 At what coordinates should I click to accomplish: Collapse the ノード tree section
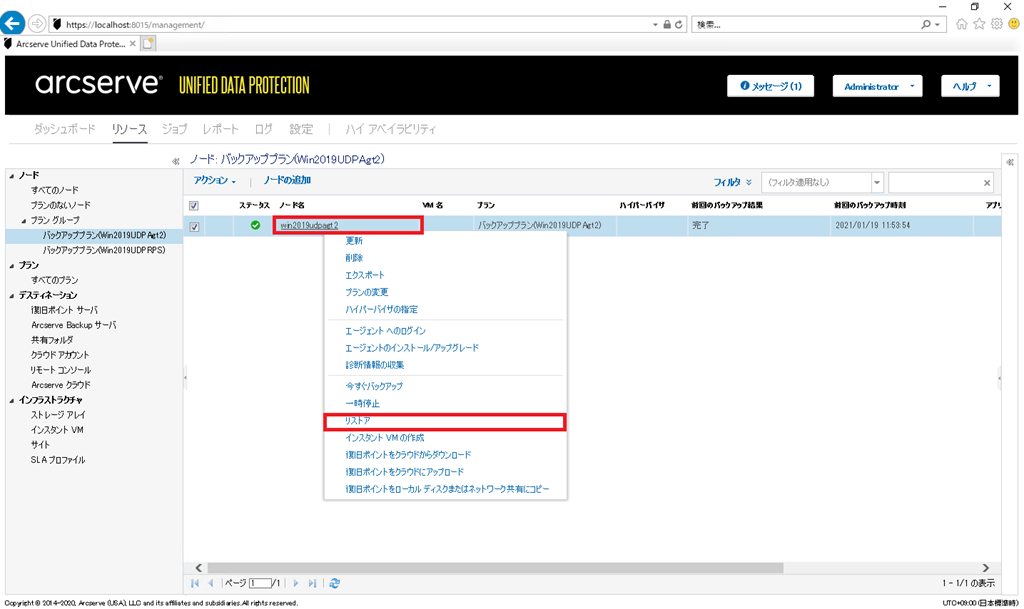pyautogui.click(x=12, y=176)
